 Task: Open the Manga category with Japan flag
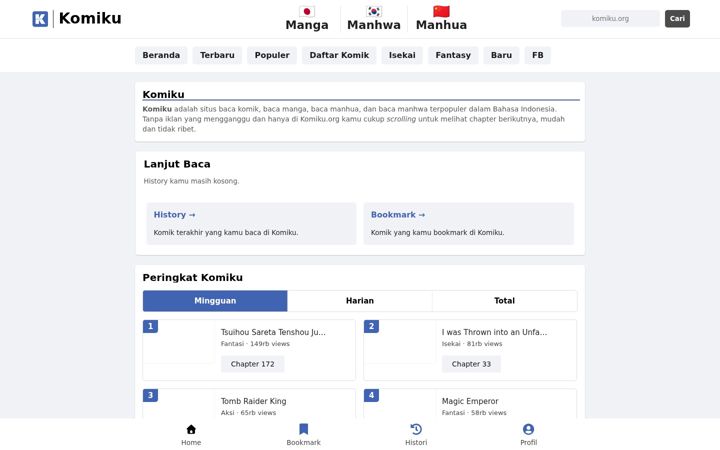[x=307, y=18]
